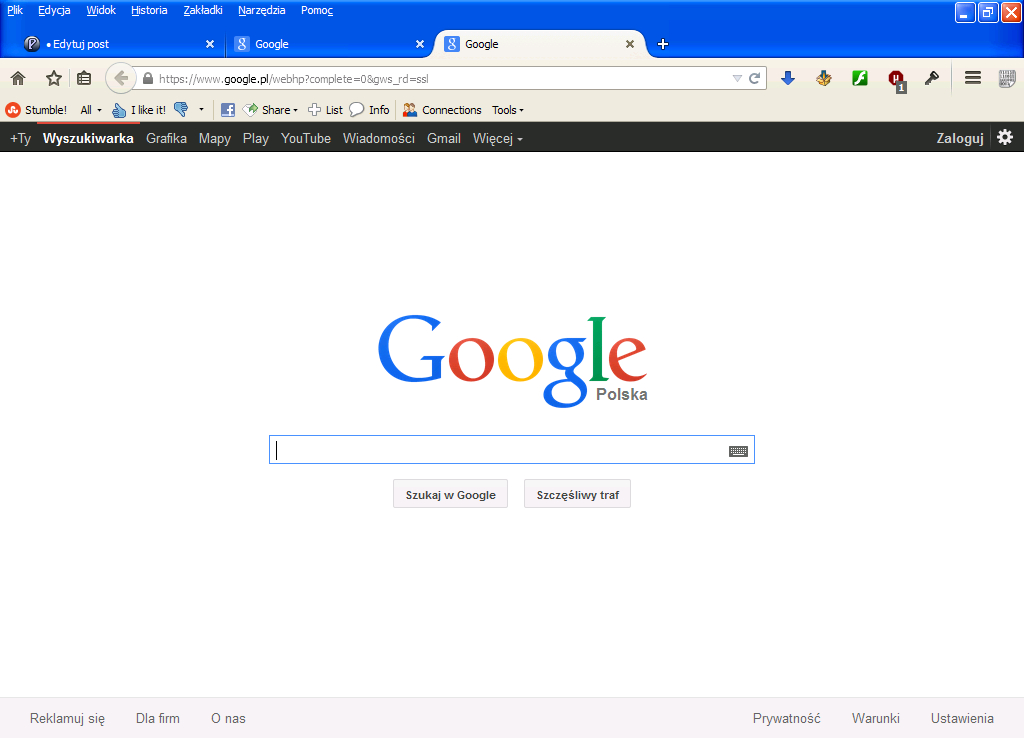
Task: Open a new tab with plus button
Action: coord(663,44)
